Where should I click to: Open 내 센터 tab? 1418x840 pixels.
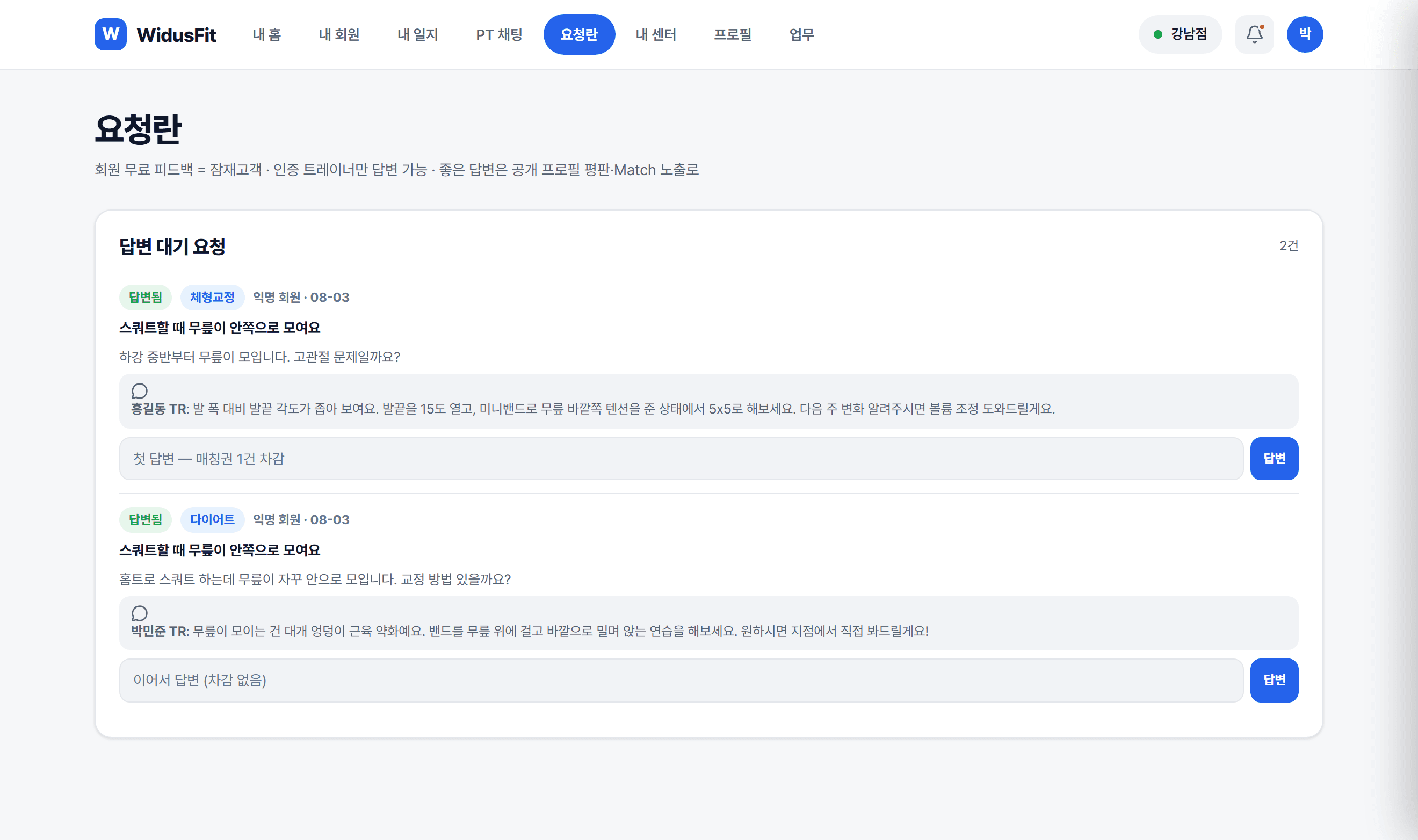pos(655,34)
